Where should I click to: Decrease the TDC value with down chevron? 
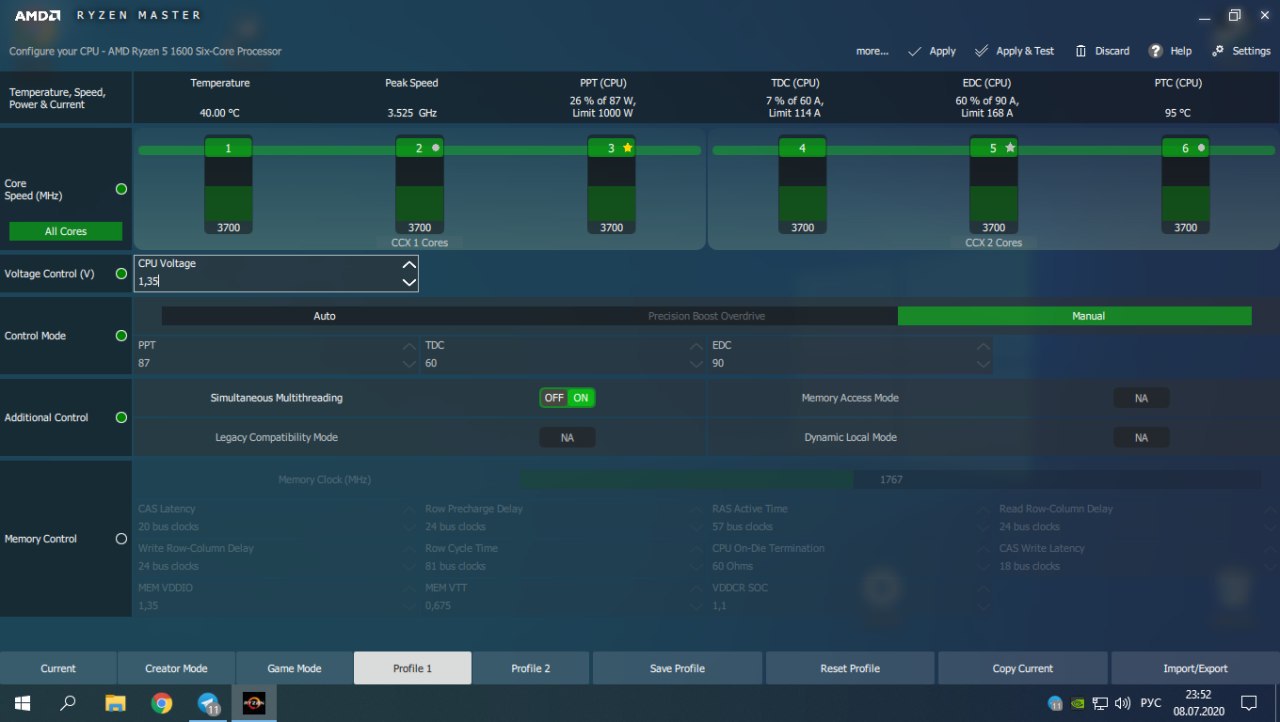click(x=696, y=364)
